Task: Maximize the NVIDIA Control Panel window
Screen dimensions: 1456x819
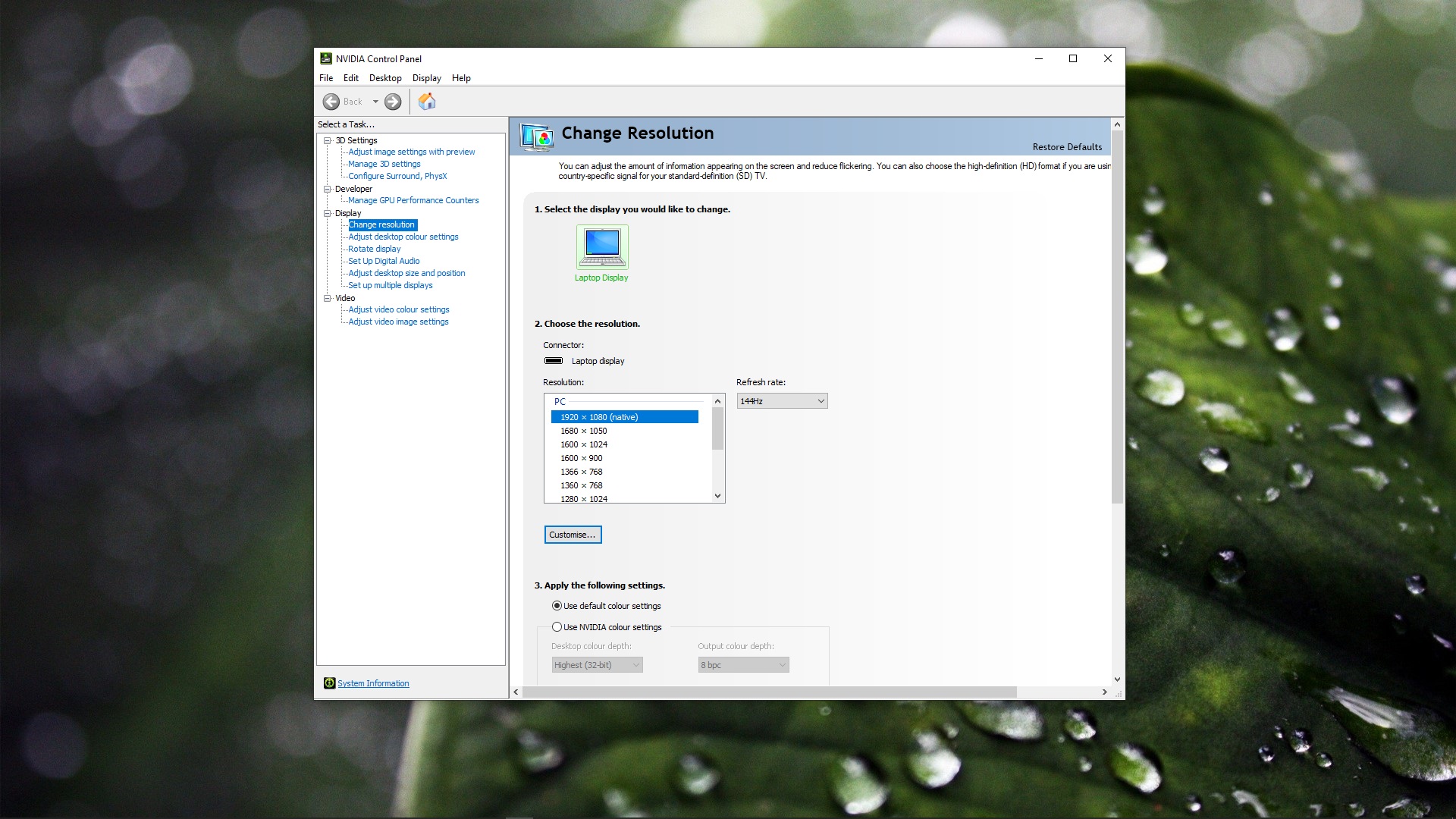Action: (x=1073, y=58)
